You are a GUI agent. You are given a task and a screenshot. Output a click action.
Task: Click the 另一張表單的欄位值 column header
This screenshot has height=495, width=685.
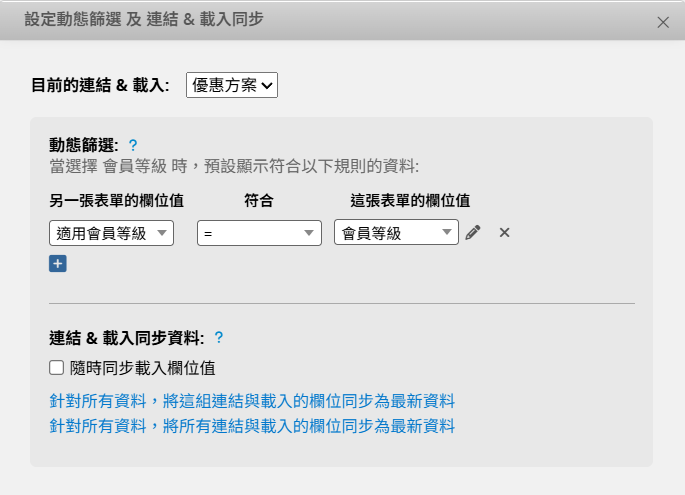point(116,200)
